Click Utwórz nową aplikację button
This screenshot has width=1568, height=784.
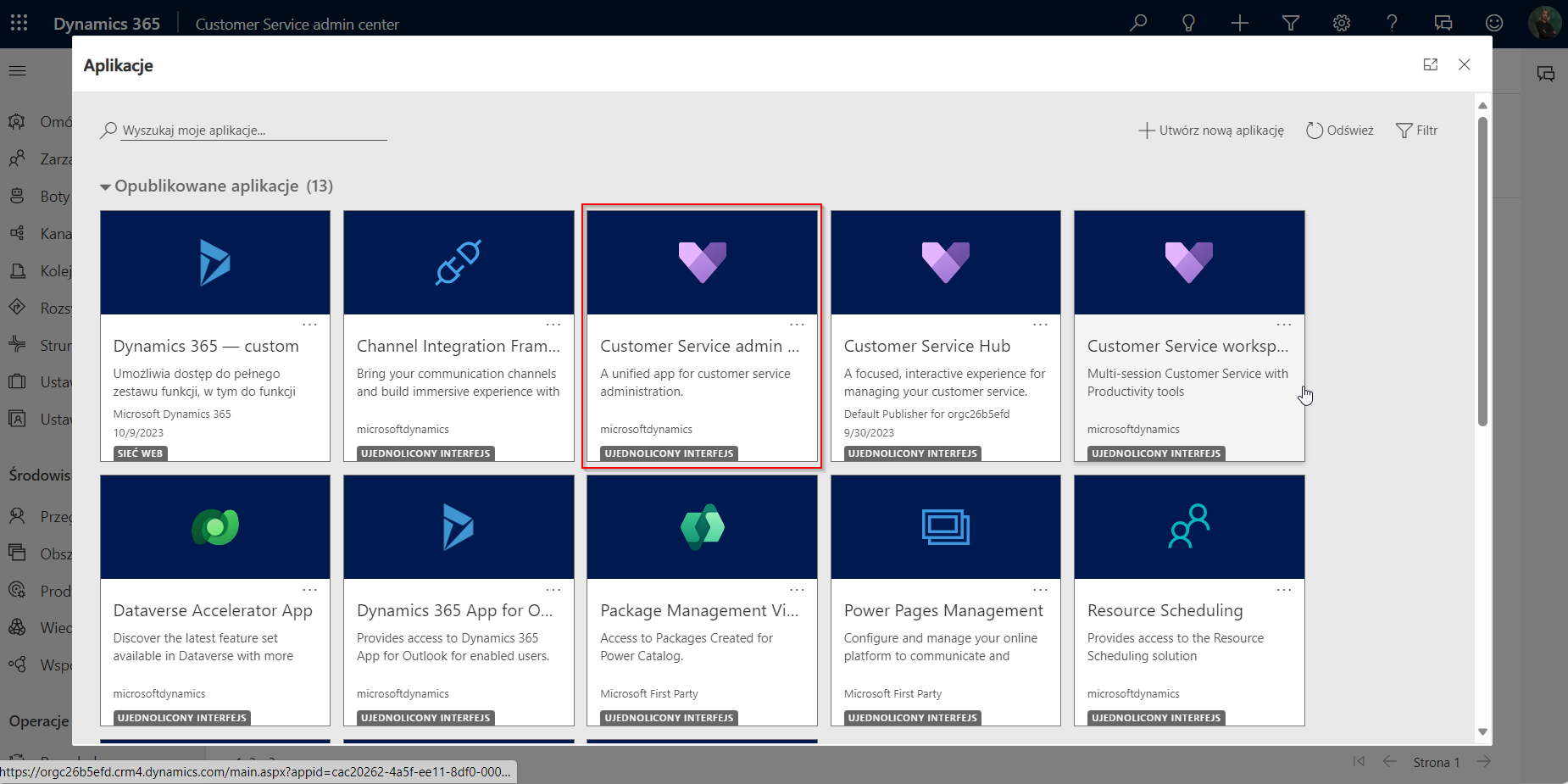(x=1211, y=131)
